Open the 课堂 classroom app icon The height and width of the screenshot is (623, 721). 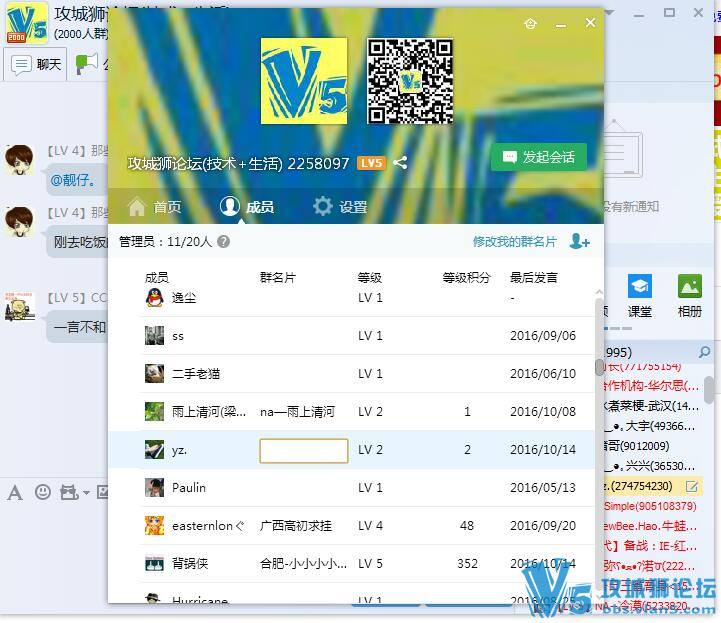(640, 294)
